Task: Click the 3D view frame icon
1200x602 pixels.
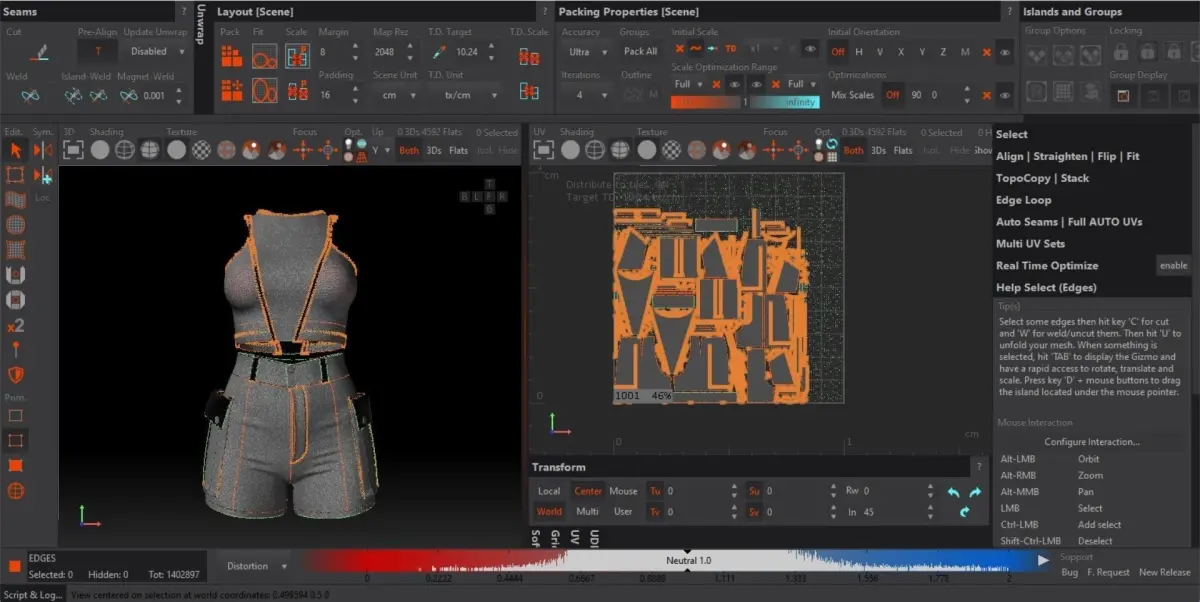Action: [x=73, y=150]
